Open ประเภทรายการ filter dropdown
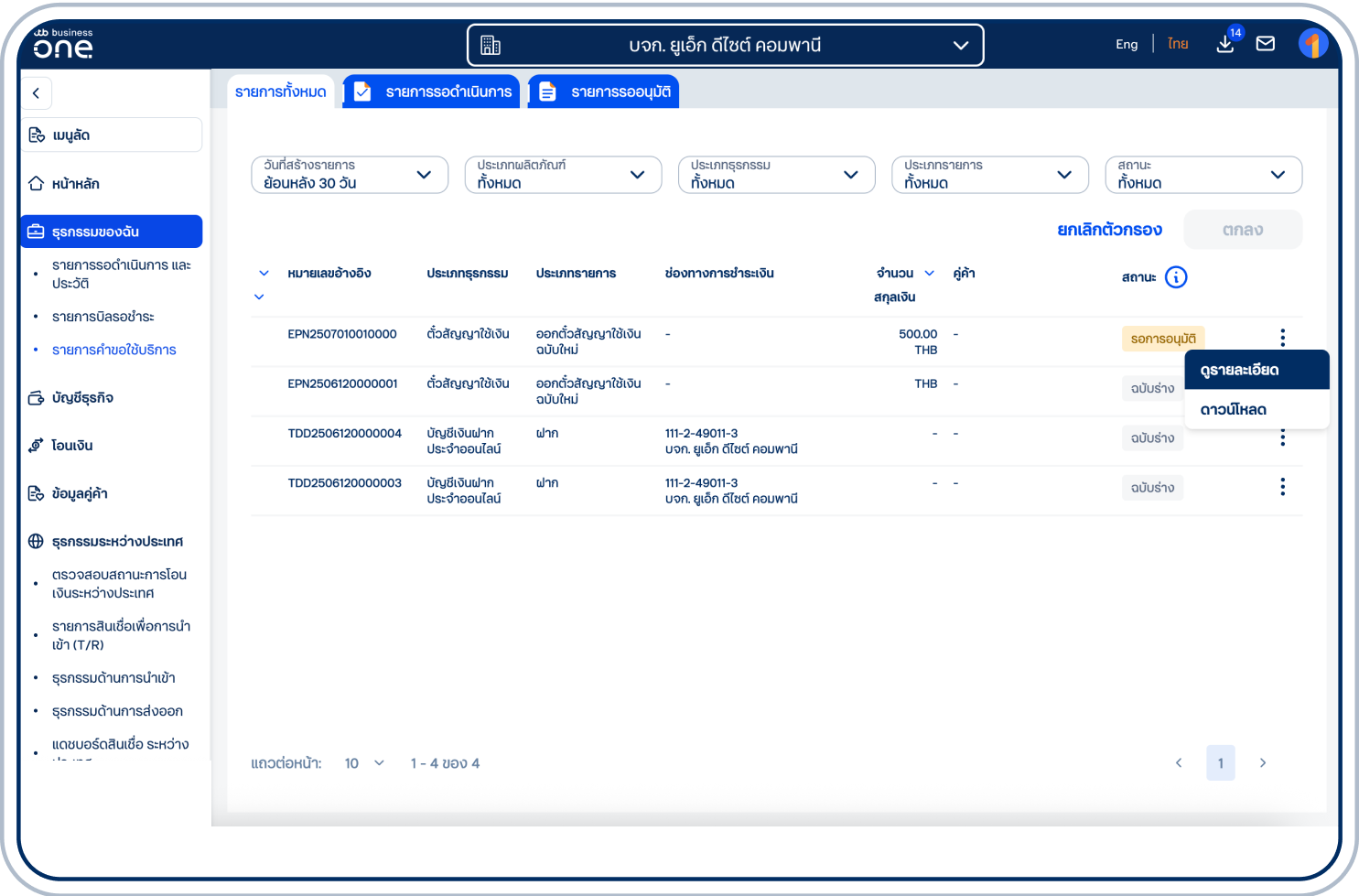The height and width of the screenshot is (896, 1359). (x=990, y=175)
